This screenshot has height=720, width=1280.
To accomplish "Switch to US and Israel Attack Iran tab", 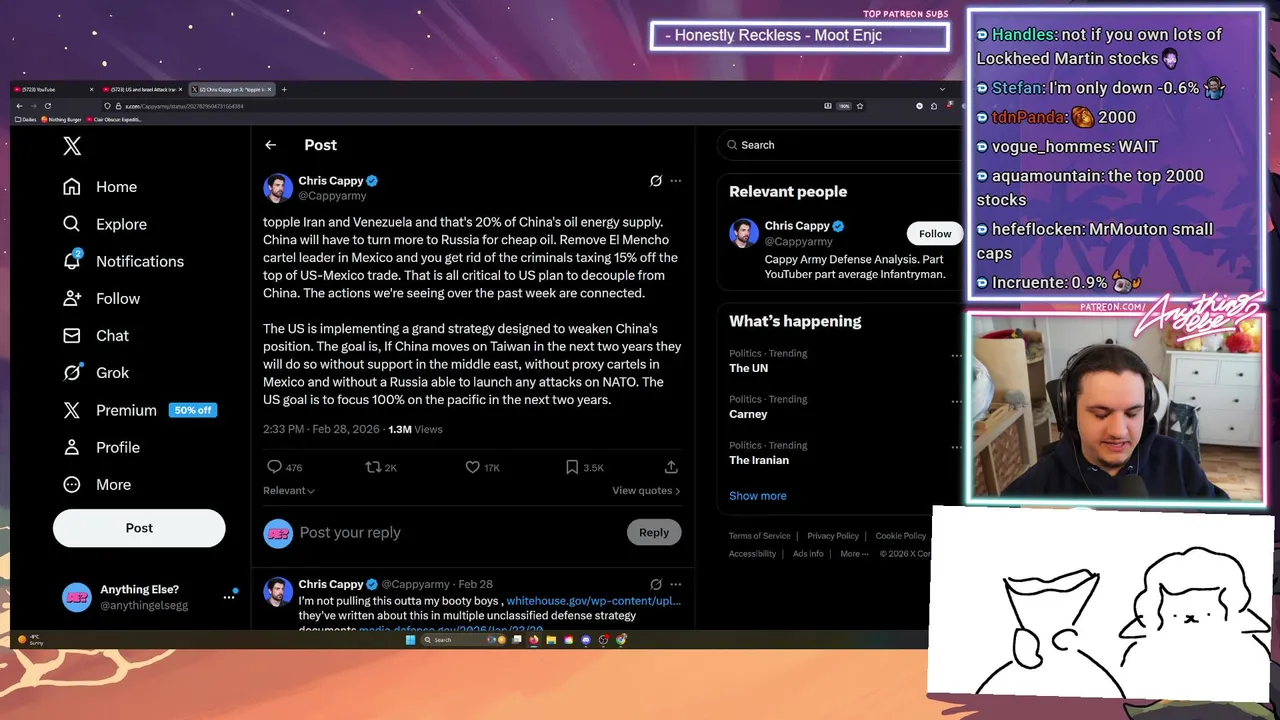I will 142,90.
